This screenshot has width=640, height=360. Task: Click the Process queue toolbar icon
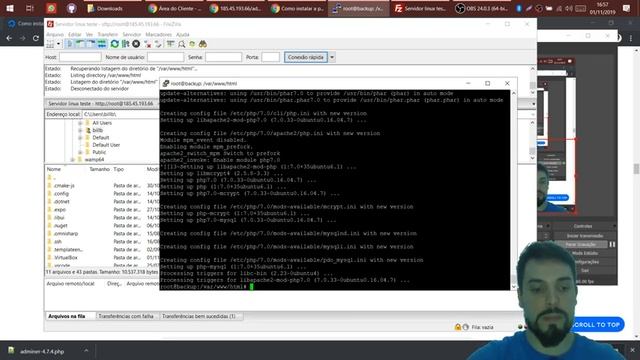pyautogui.click(x=125, y=44)
